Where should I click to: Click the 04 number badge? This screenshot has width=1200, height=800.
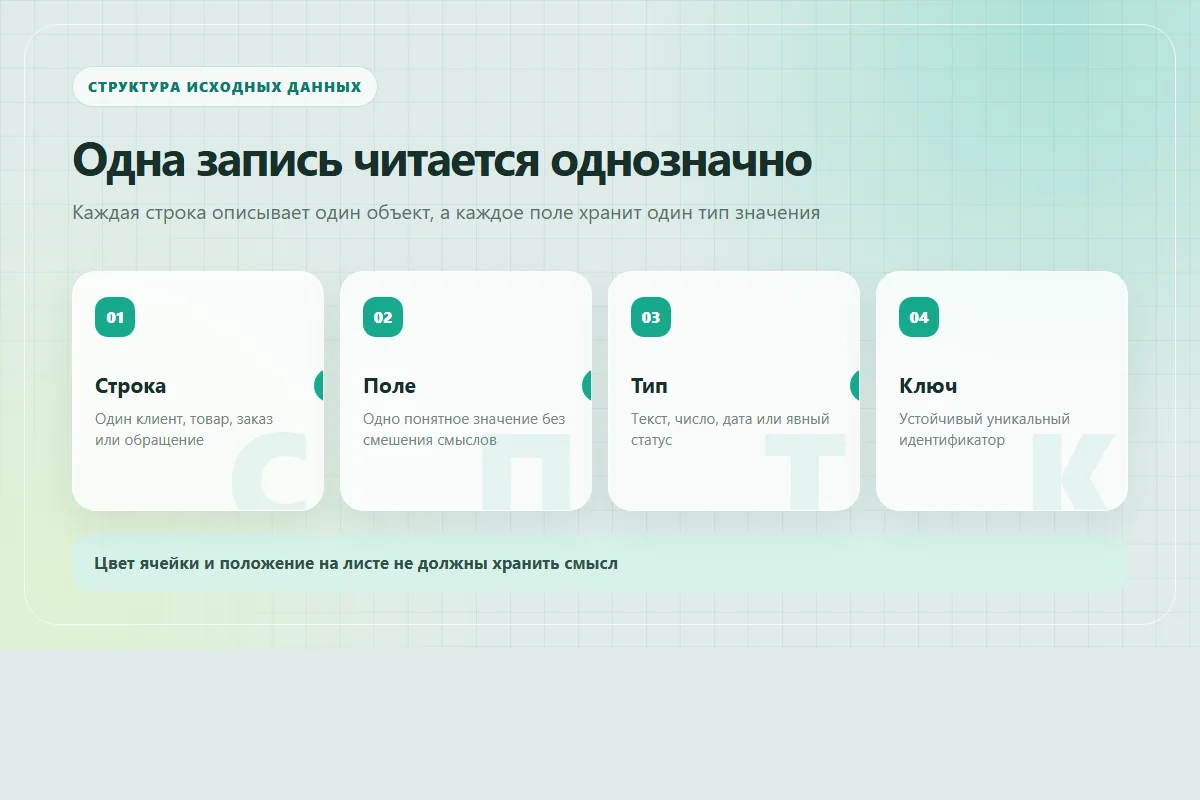919,317
